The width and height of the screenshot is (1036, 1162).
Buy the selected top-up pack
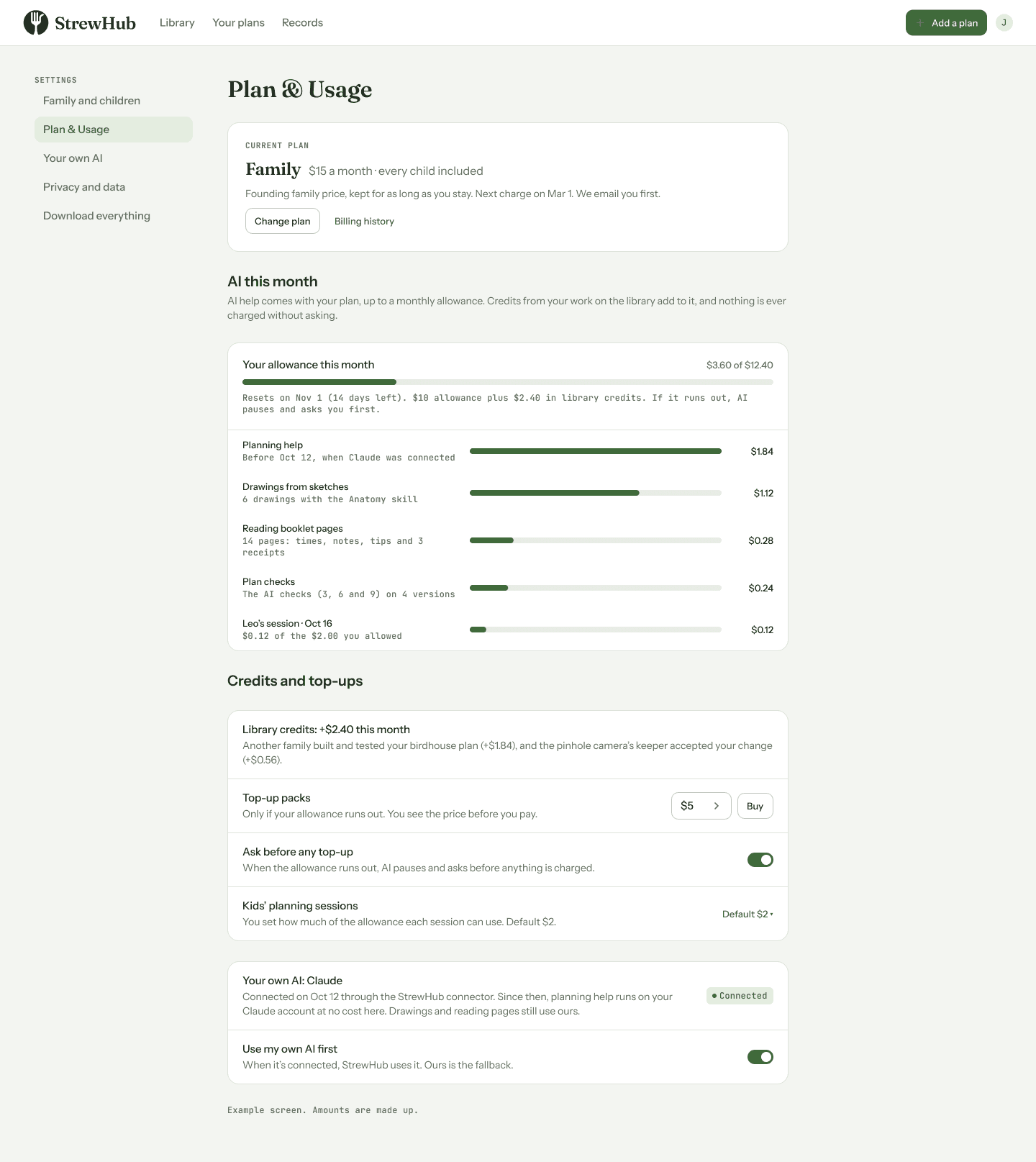[x=755, y=806]
